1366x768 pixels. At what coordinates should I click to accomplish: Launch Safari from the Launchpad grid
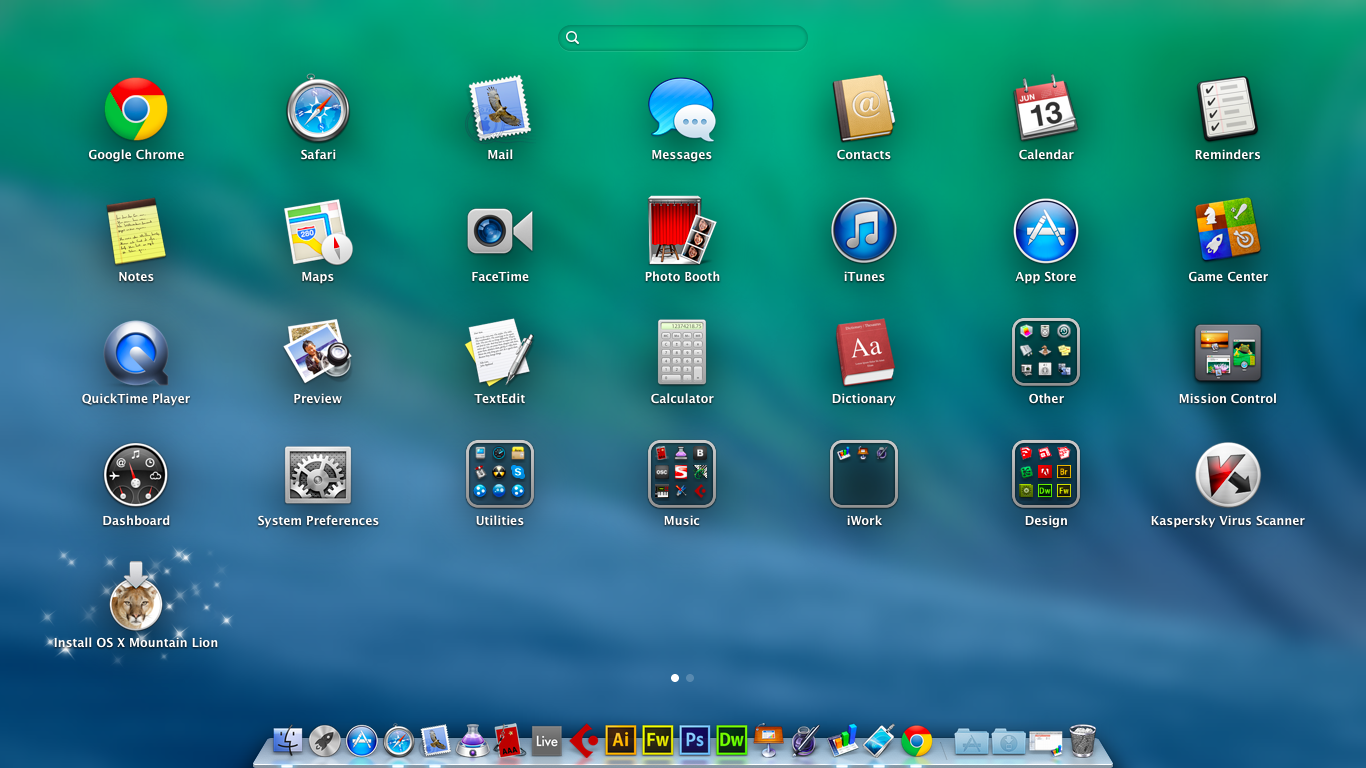click(x=318, y=109)
